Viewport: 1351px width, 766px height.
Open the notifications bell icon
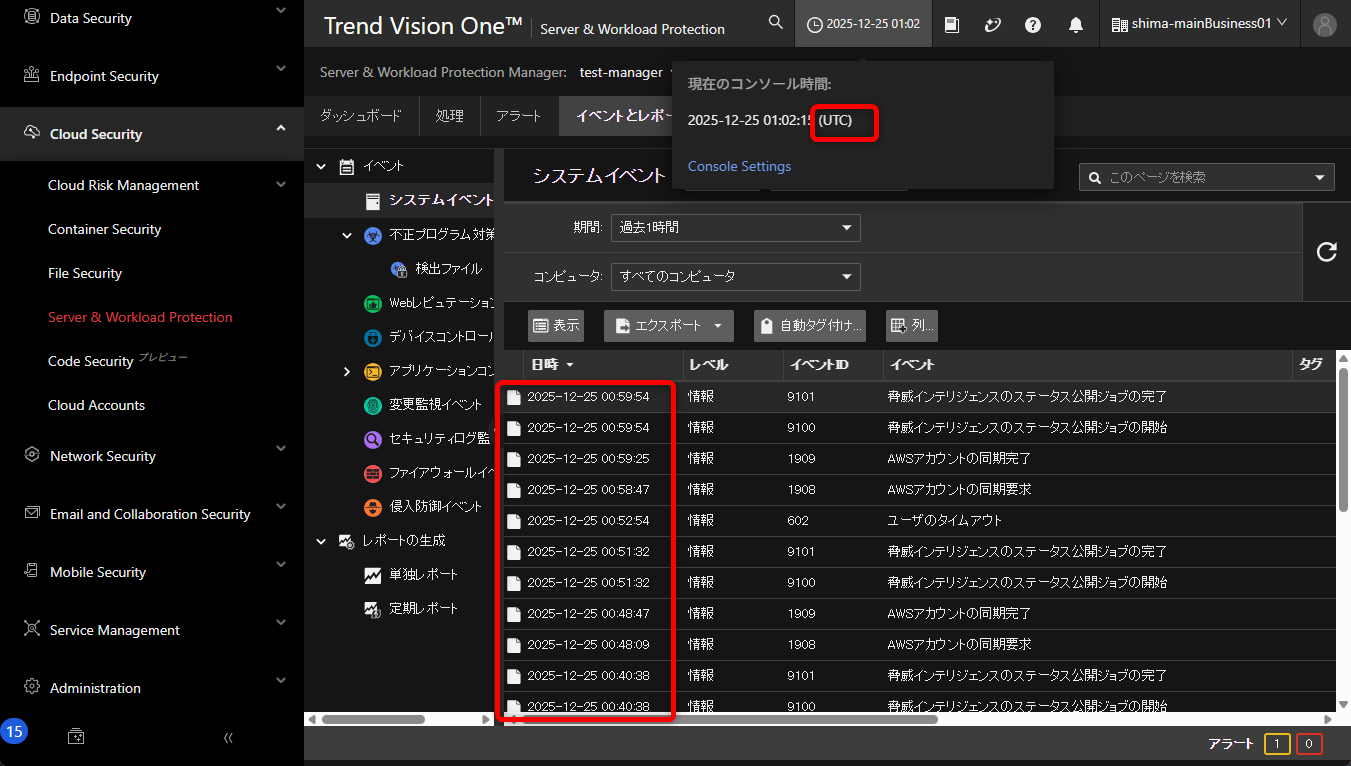click(1076, 25)
